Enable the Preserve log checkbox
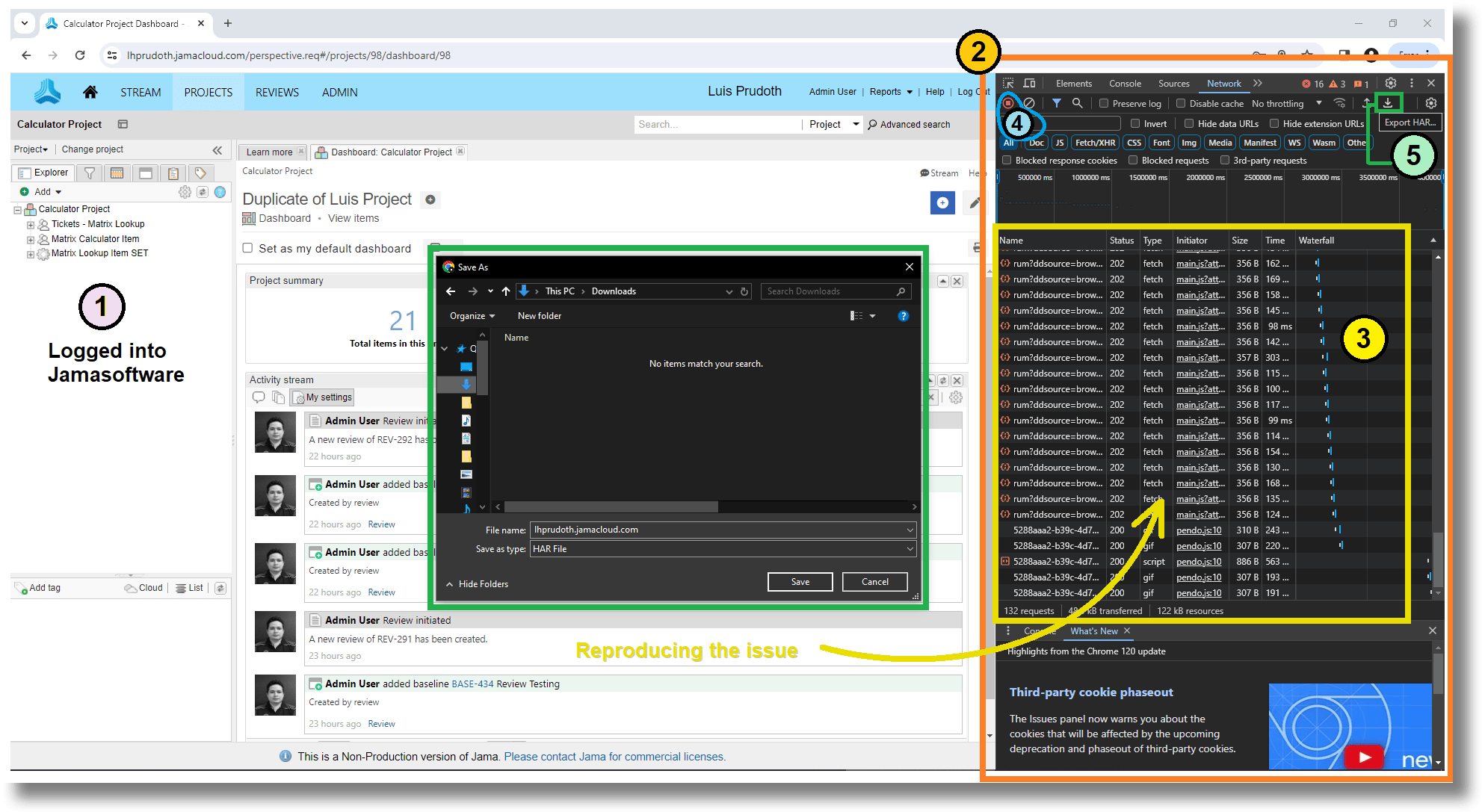Viewport: 1482px width, 812px height. pyautogui.click(x=1103, y=103)
